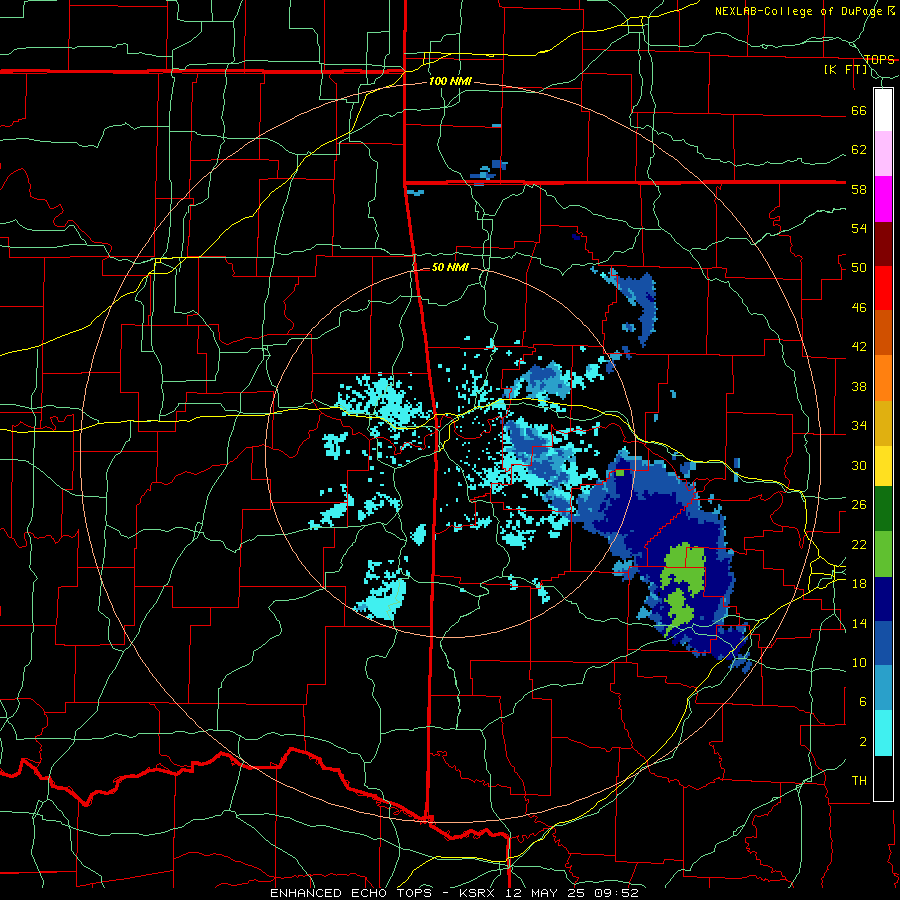
Task: Select the "2" legend value
Action: [862, 742]
